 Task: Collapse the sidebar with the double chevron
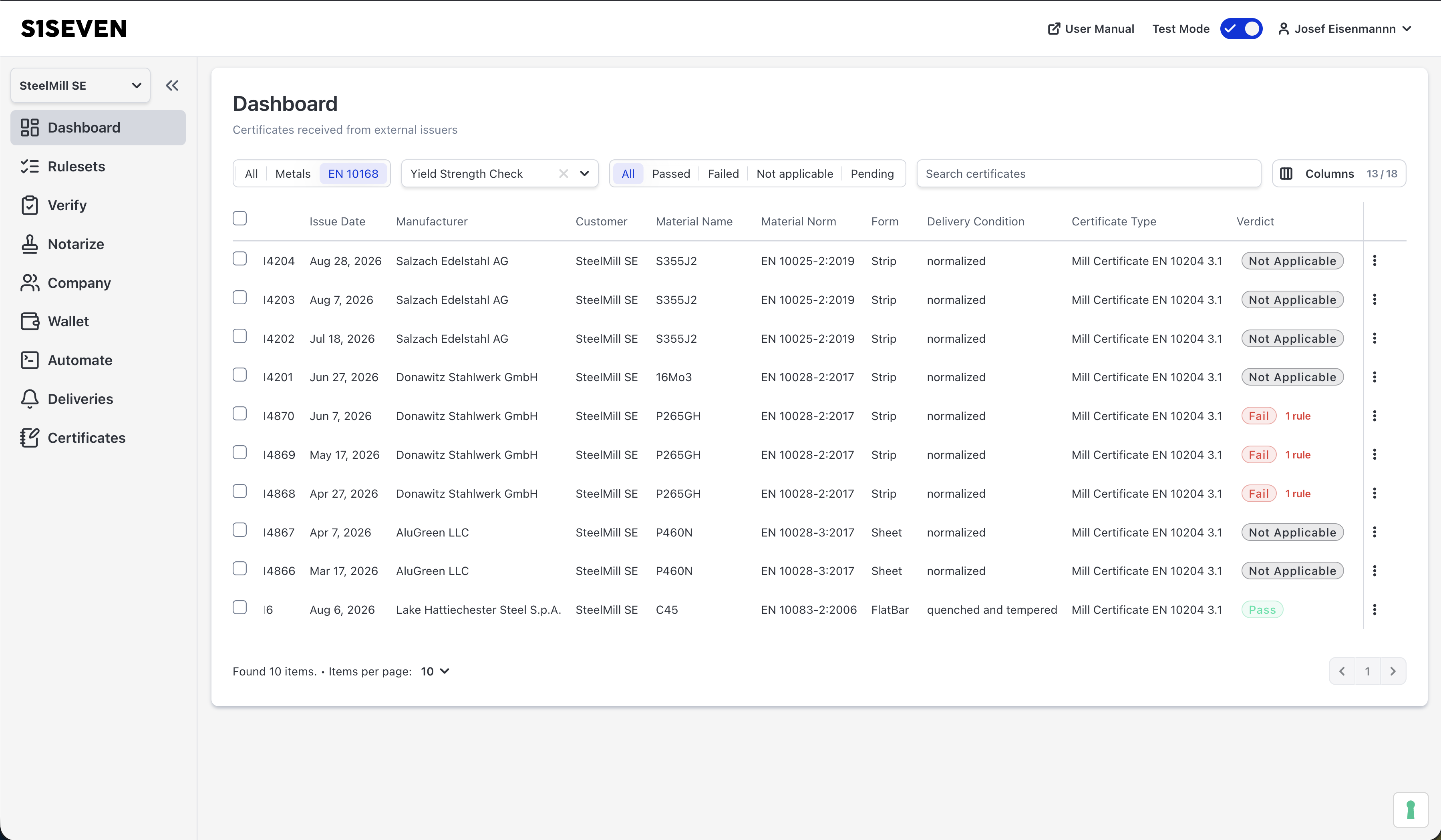pyautogui.click(x=172, y=86)
